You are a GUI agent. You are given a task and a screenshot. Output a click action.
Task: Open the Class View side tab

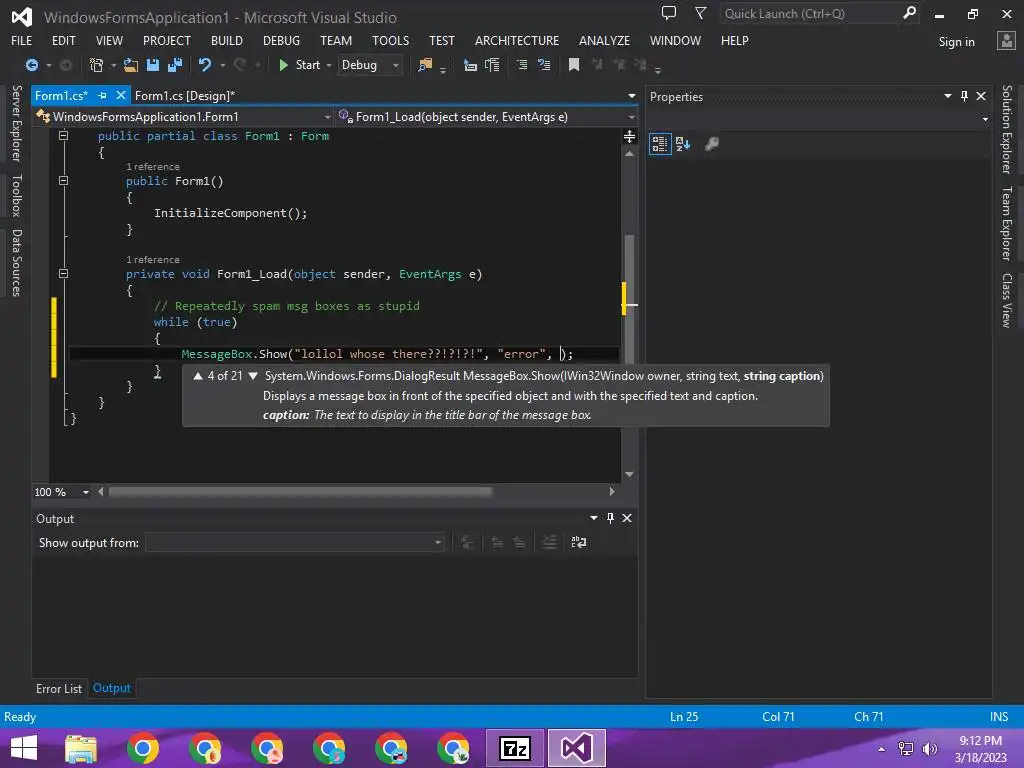pos(1006,300)
